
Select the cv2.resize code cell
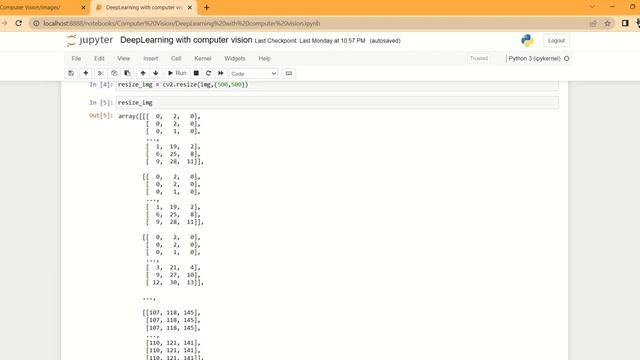337,85
